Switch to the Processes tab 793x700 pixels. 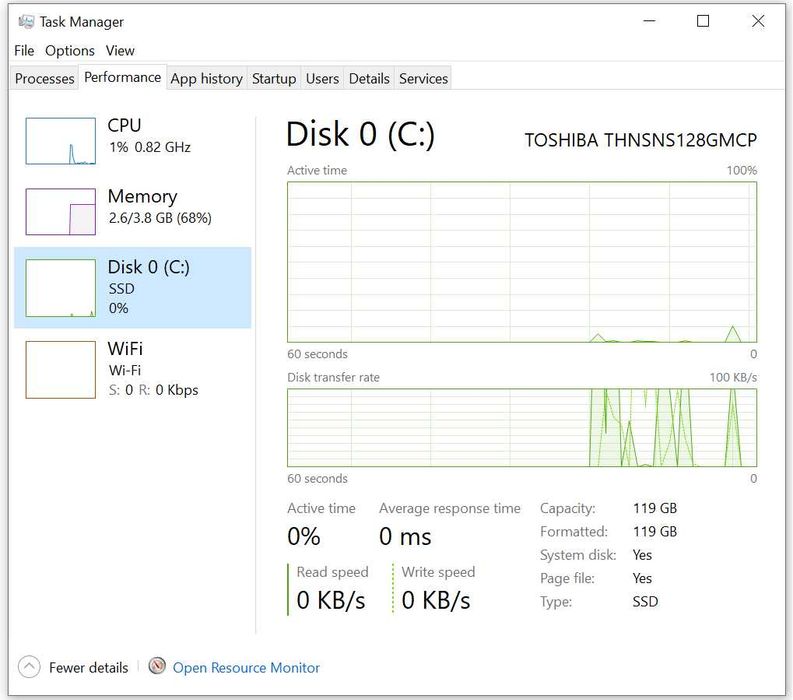[45, 78]
